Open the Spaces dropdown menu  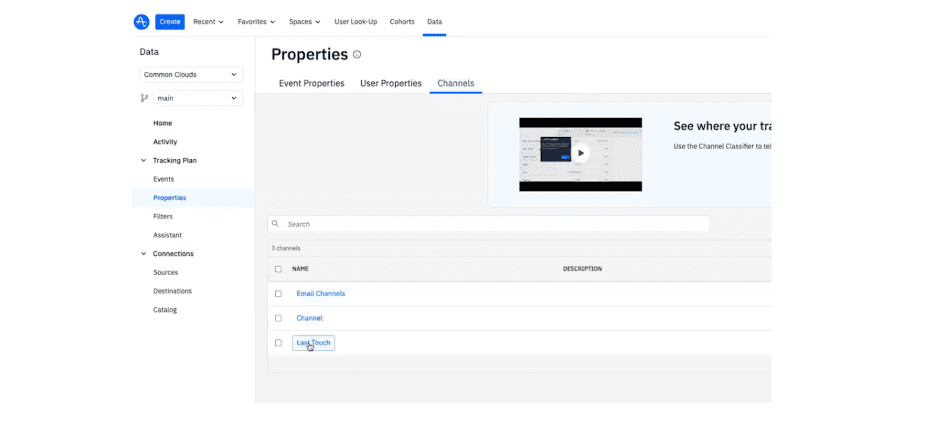(x=304, y=22)
